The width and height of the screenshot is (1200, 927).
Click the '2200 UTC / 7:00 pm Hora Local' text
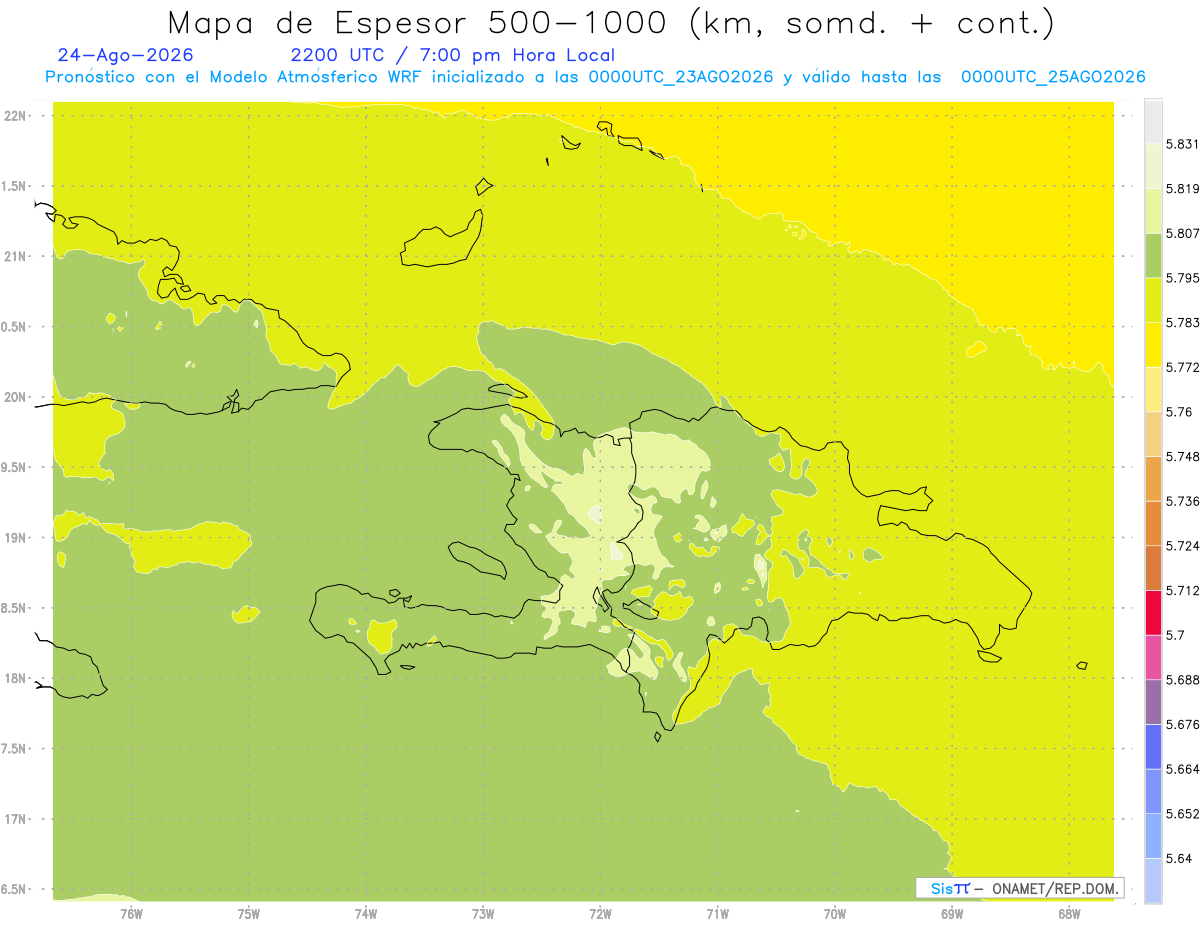tap(453, 55)
